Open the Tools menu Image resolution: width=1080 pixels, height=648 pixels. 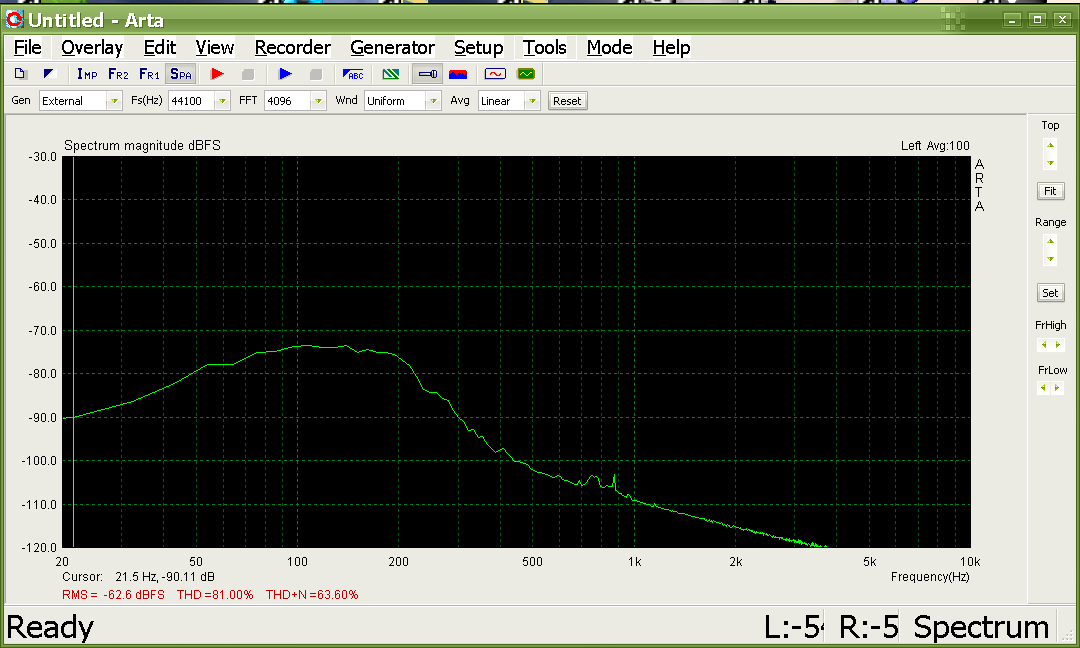tap(544, 48)
